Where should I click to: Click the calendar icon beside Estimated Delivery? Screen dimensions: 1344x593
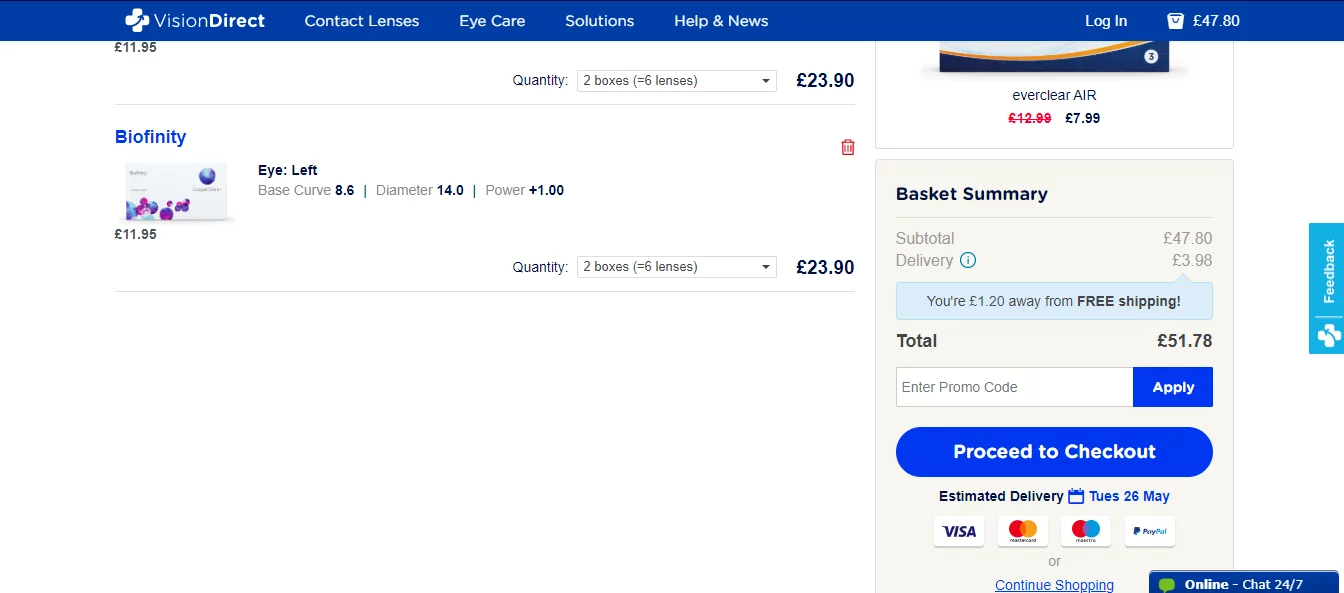[1076, 496]
